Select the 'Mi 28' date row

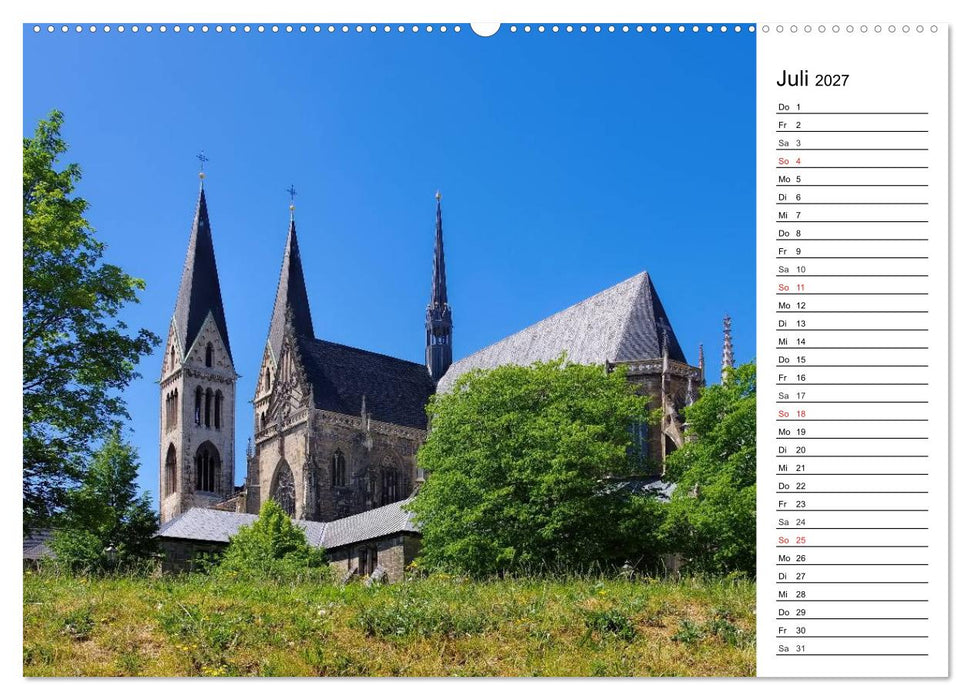(852, 594)
